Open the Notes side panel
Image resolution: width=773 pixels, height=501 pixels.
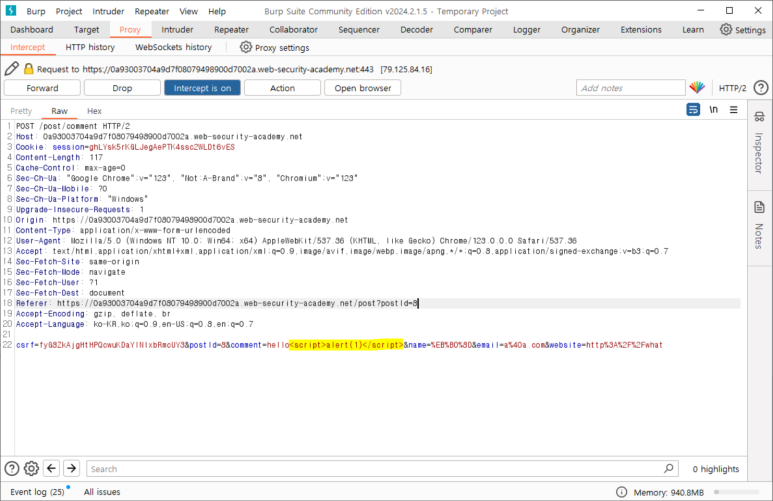[759, 225]
